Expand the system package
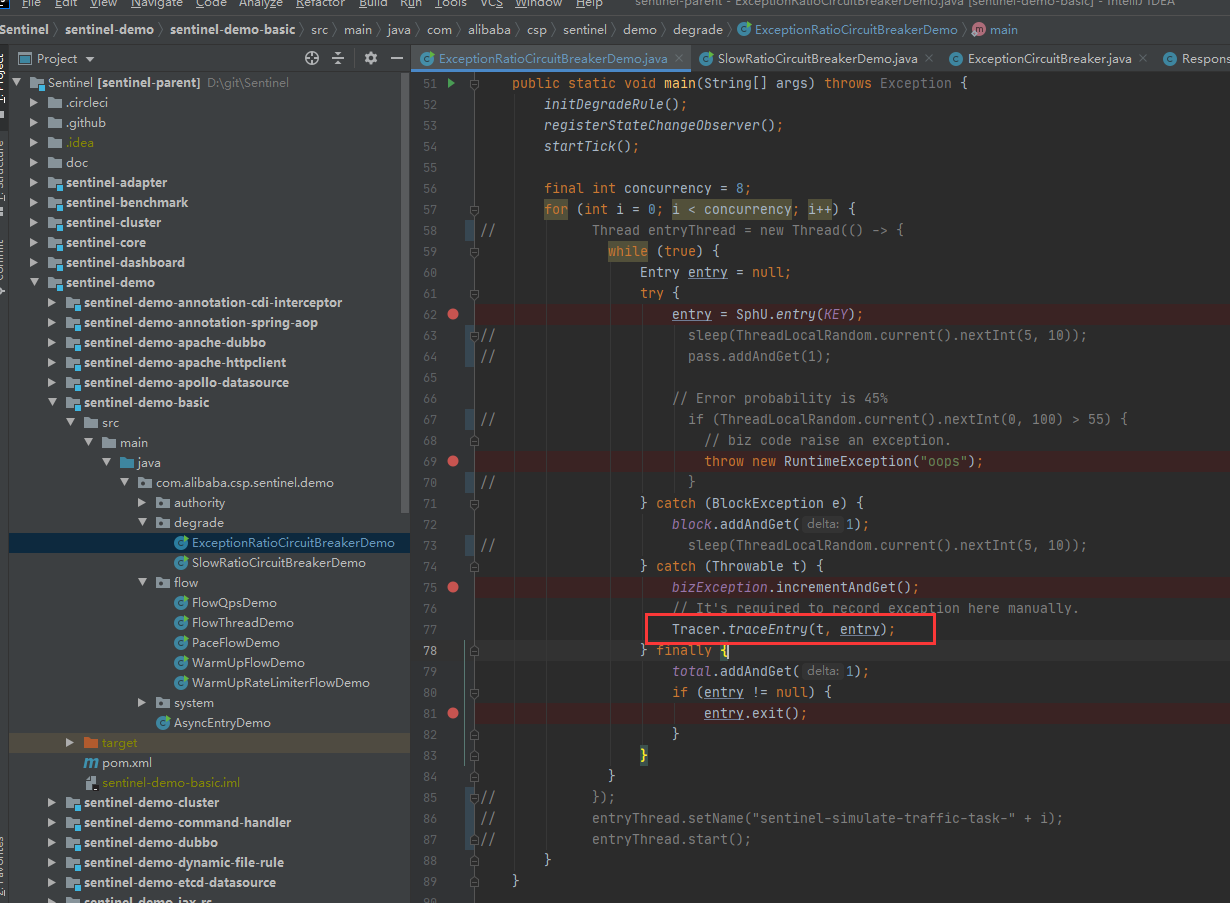 click(143, 702)
